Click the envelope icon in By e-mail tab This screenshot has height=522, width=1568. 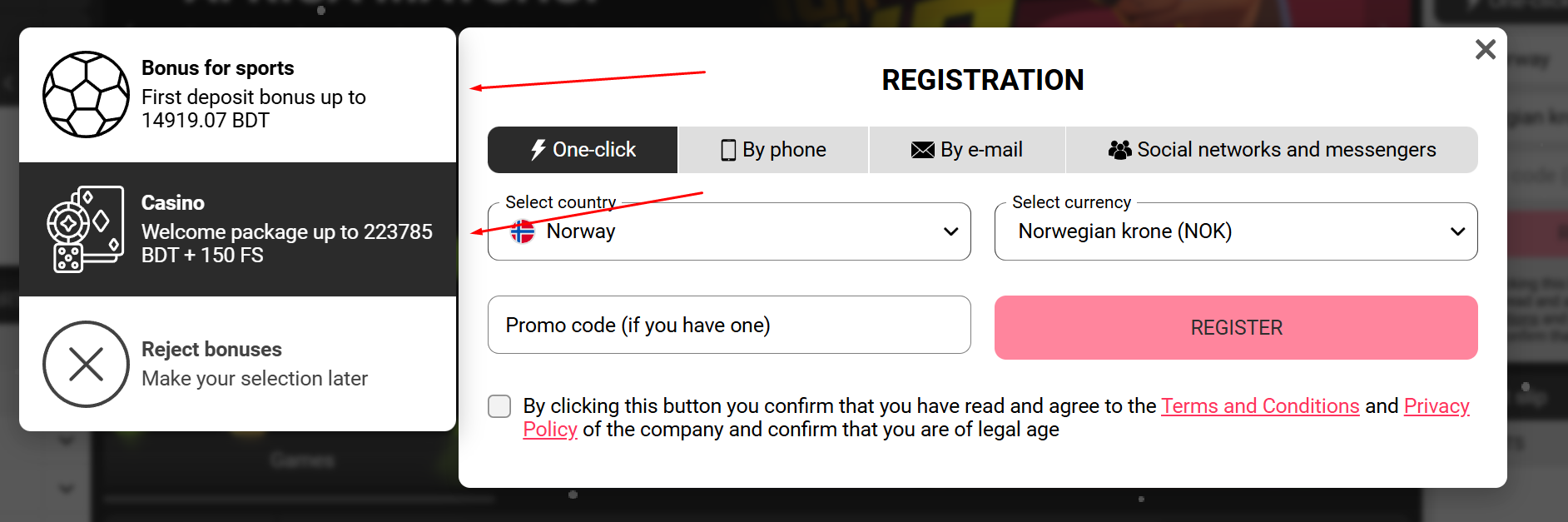coord(922,150)
